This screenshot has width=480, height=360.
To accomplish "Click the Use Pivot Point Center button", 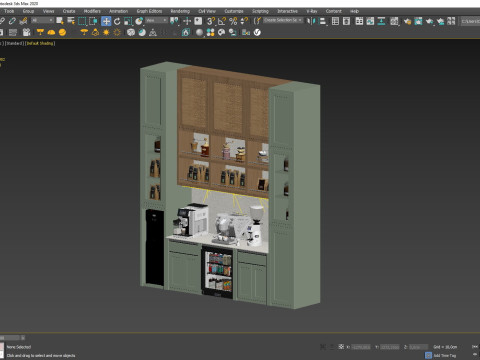I will tap(174, 21).
